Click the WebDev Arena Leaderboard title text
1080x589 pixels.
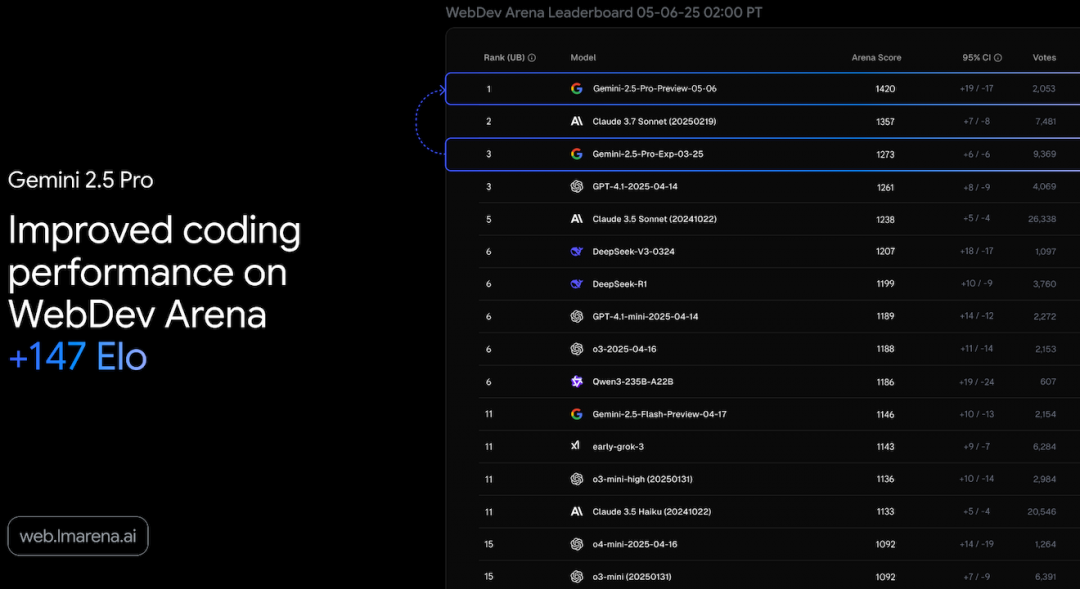[x=604, y=12]
